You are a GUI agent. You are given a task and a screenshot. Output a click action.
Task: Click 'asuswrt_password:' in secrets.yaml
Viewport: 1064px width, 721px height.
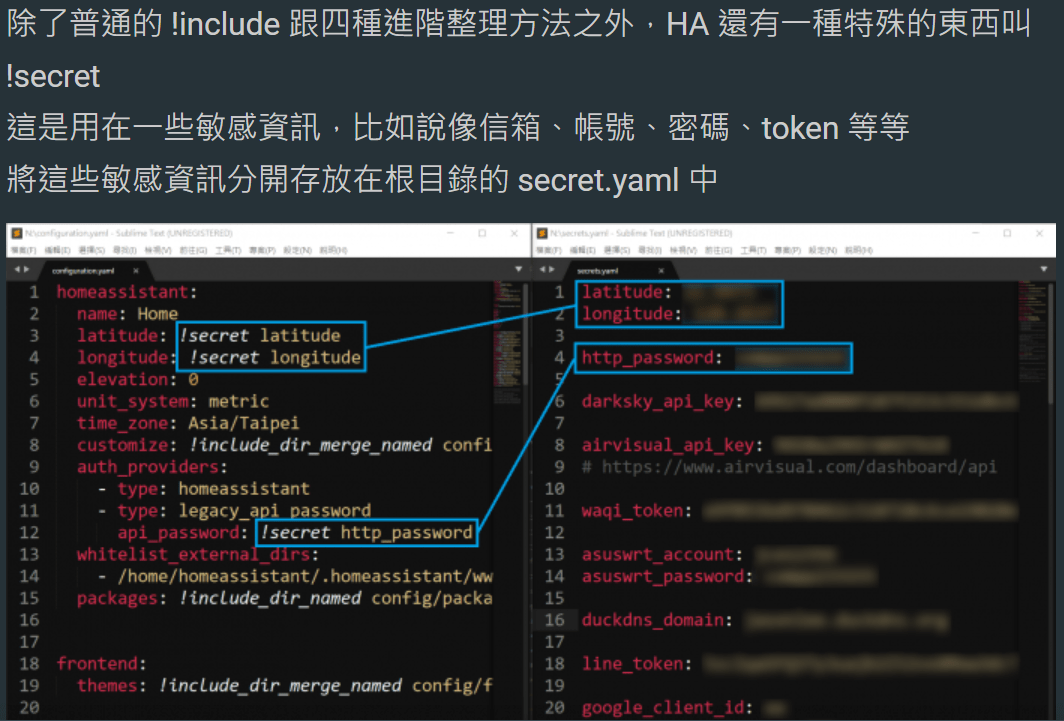point(667,576)
